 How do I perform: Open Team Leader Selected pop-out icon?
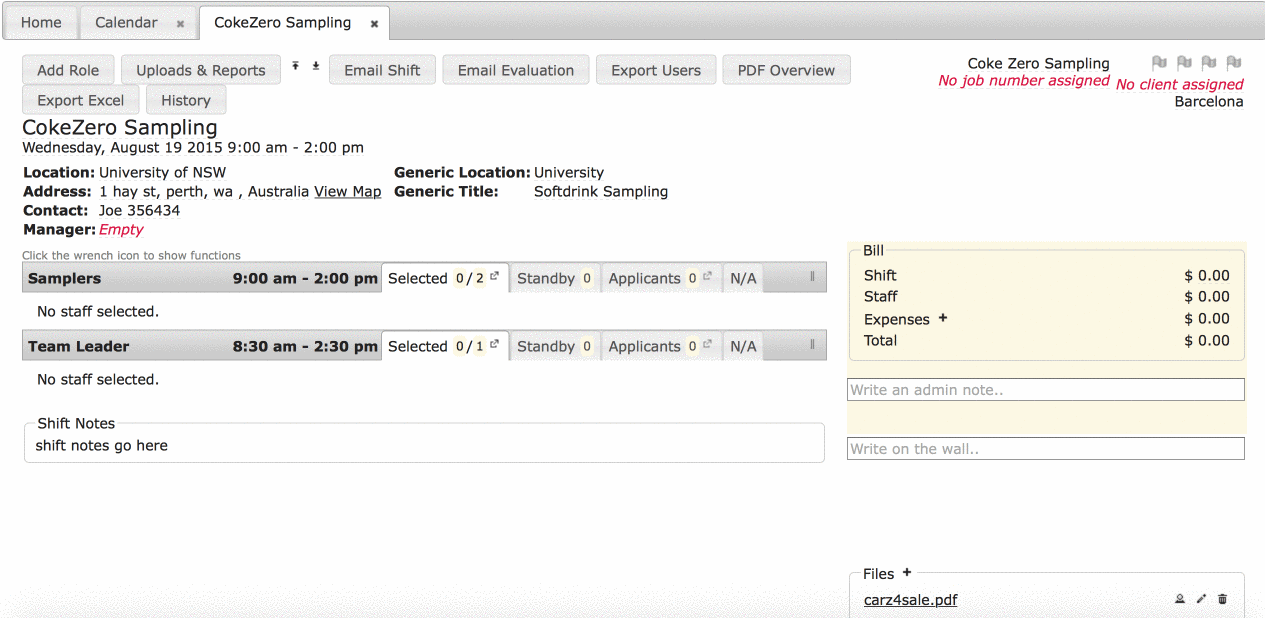(x=494, y=344)
